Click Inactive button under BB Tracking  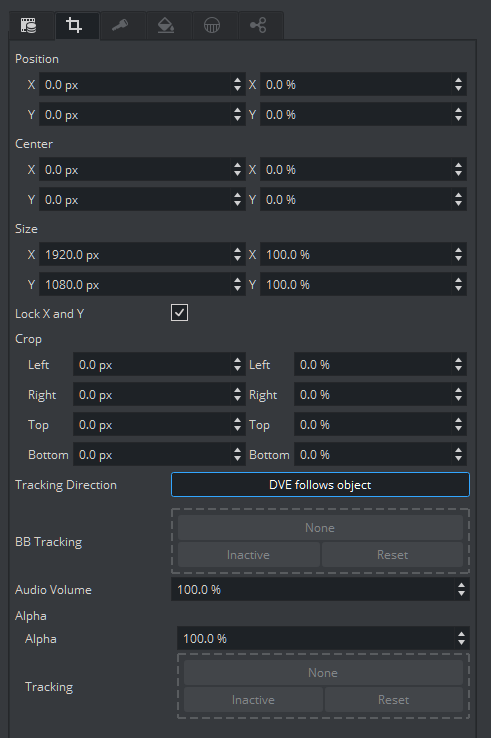click(249, 555)
